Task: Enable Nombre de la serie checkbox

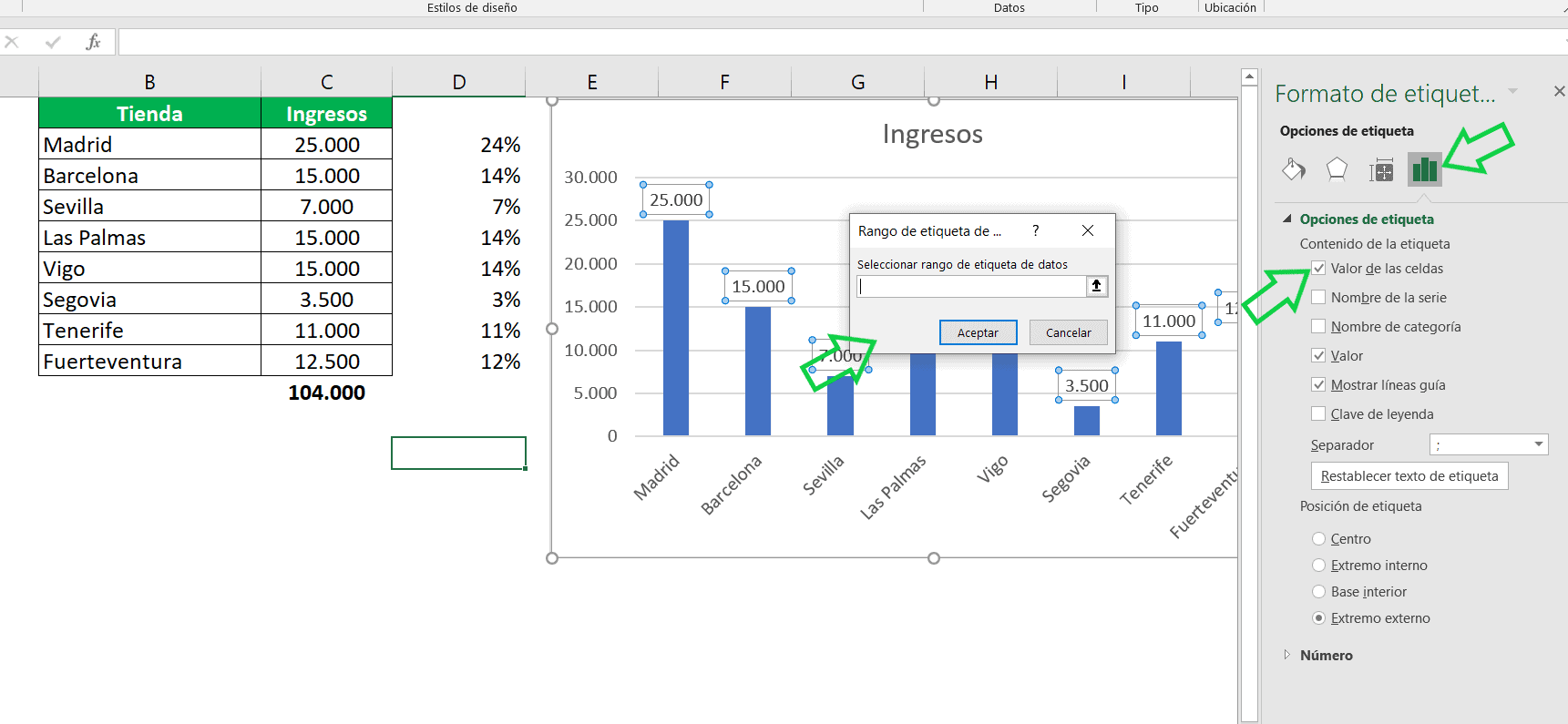Action: click(1318, 297)
